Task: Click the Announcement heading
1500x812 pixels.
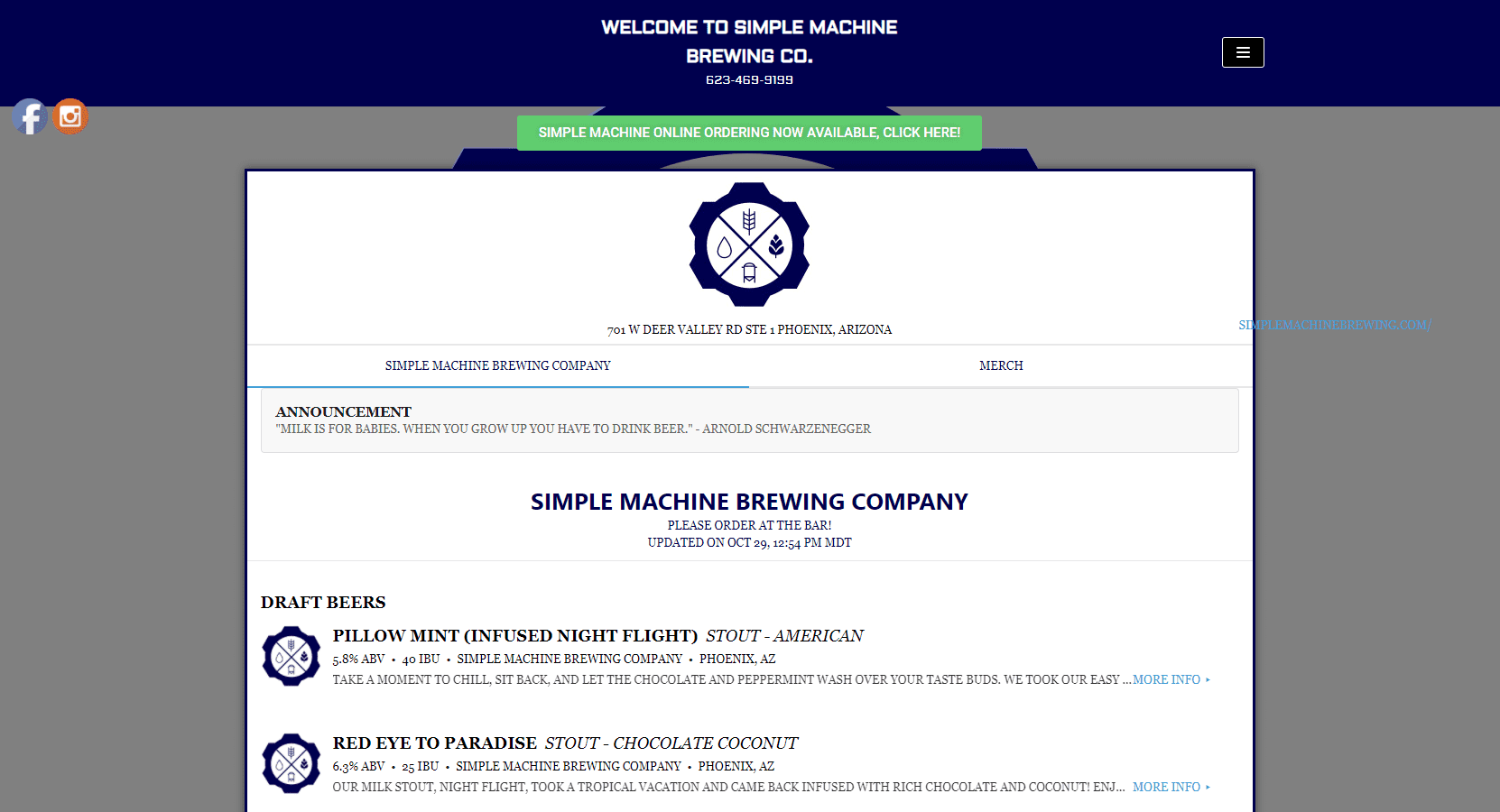Action: [x=343, y=412]
